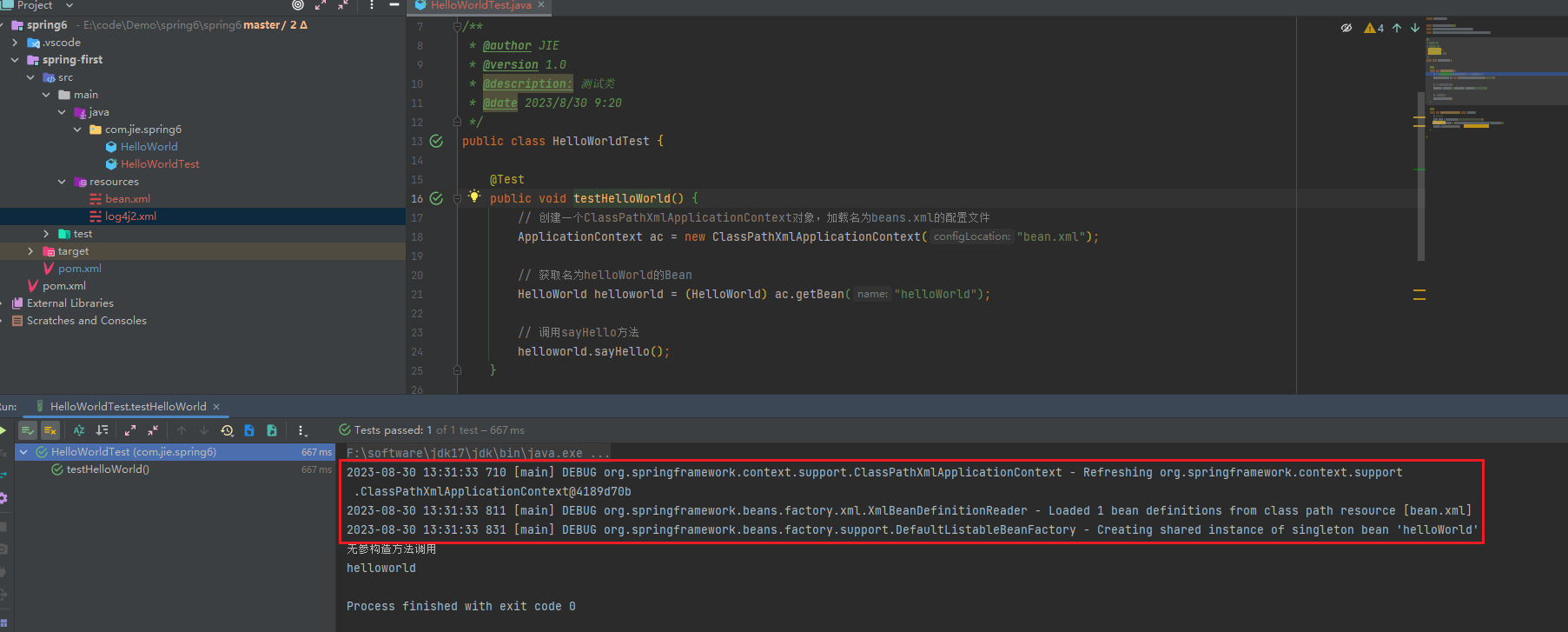Click run gutter icon beside testHelloWorld method
Viewport: 1568px width, 632px height.
click(436, 198)
